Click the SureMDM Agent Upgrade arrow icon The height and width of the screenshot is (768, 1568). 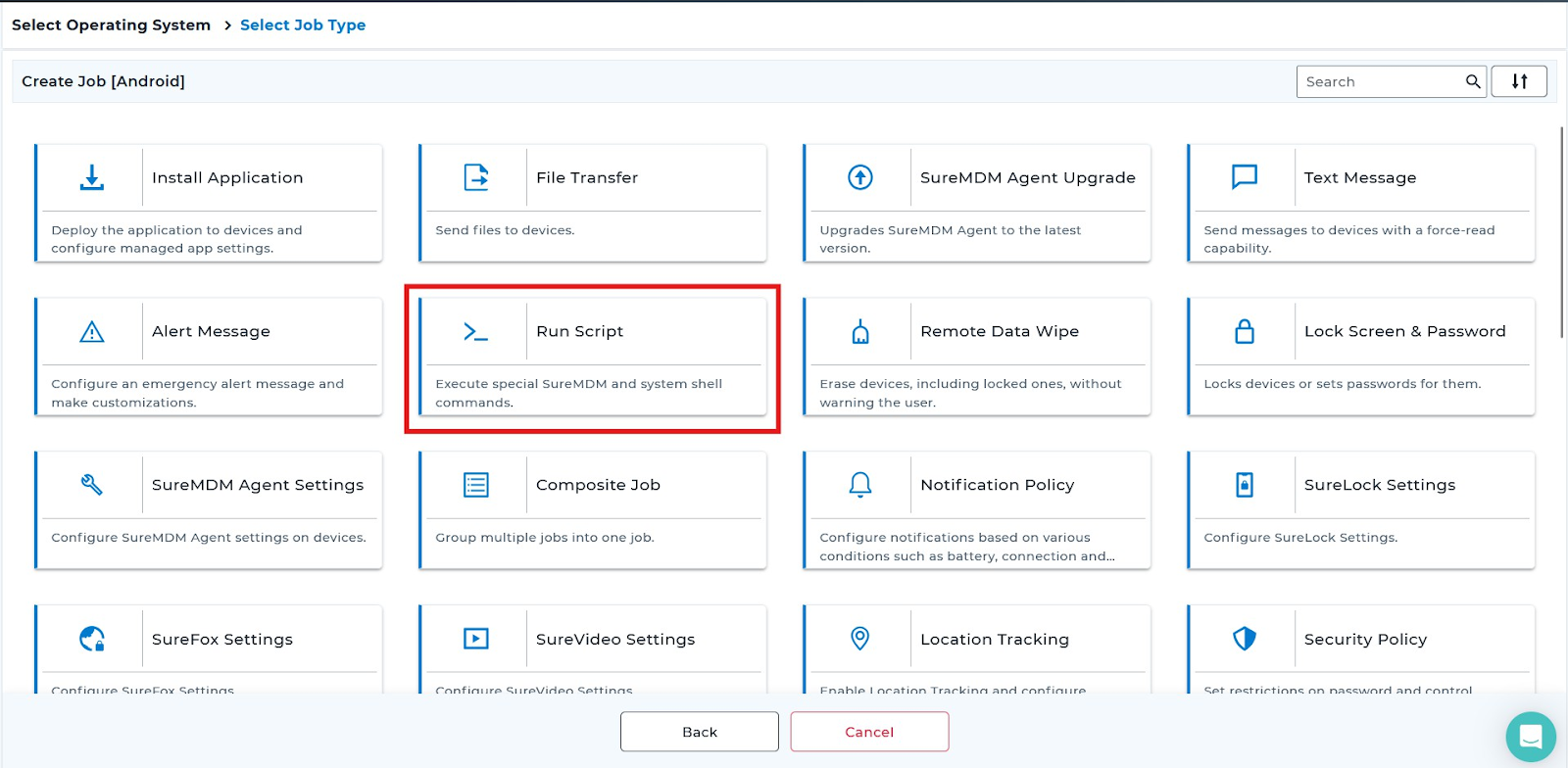(x=860, y=177)
